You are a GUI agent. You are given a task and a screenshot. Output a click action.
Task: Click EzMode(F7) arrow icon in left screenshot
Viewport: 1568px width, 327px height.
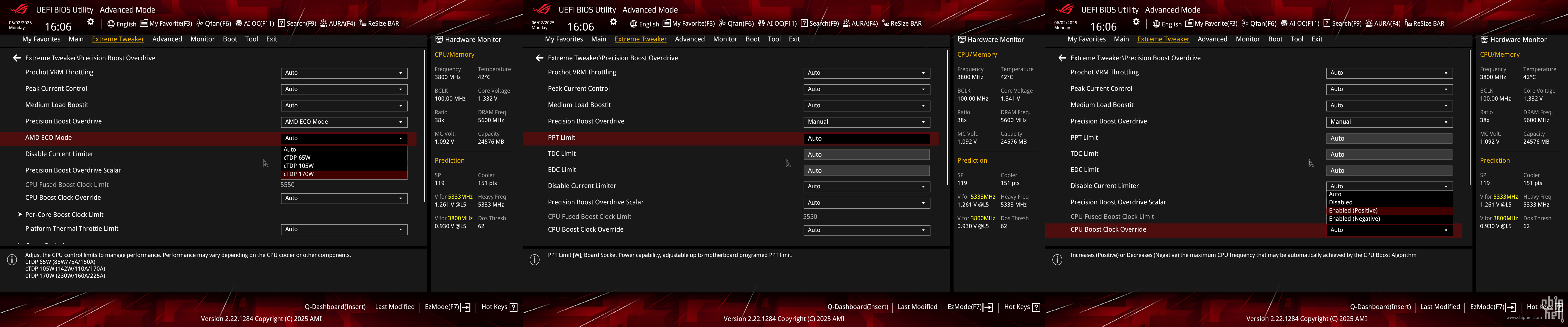click(466, 307)
